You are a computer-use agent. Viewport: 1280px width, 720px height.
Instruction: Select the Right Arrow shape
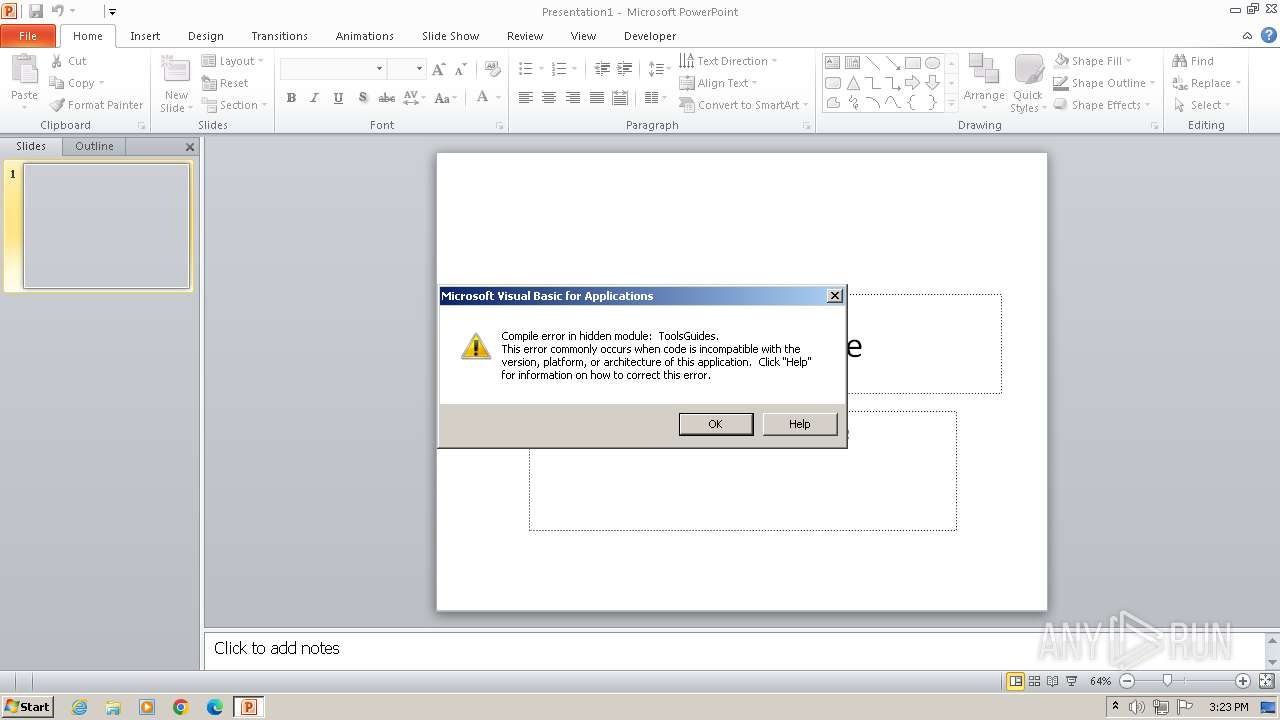click(x=912, y=83)
